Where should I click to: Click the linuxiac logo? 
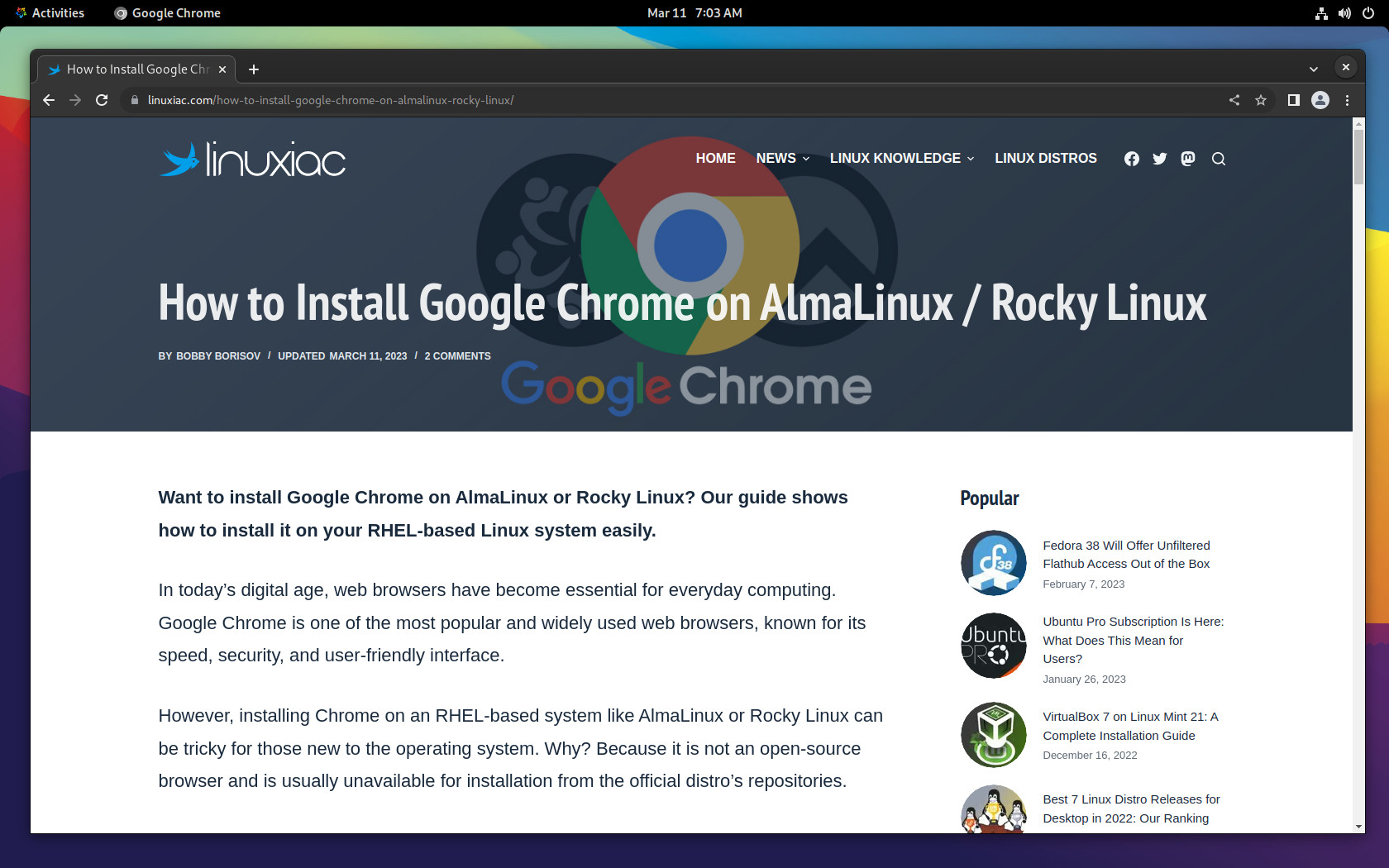[252, 159]
